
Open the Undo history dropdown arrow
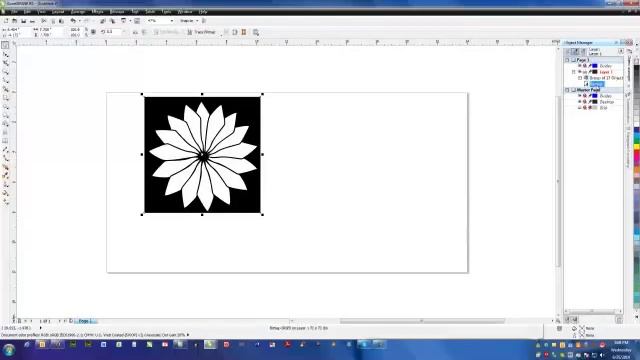[x=79, y=21]
